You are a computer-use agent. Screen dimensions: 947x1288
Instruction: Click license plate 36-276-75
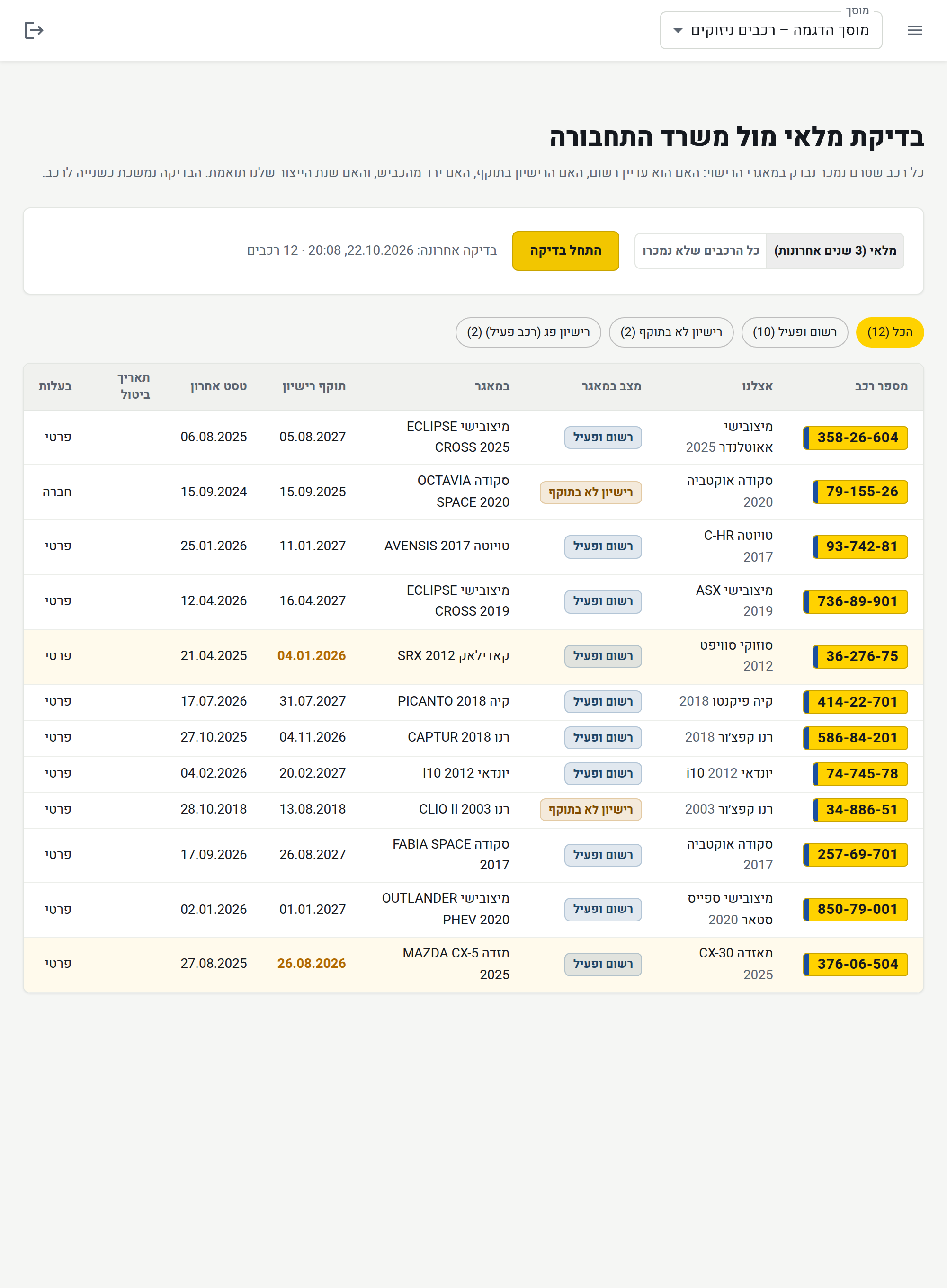(860, 656)
